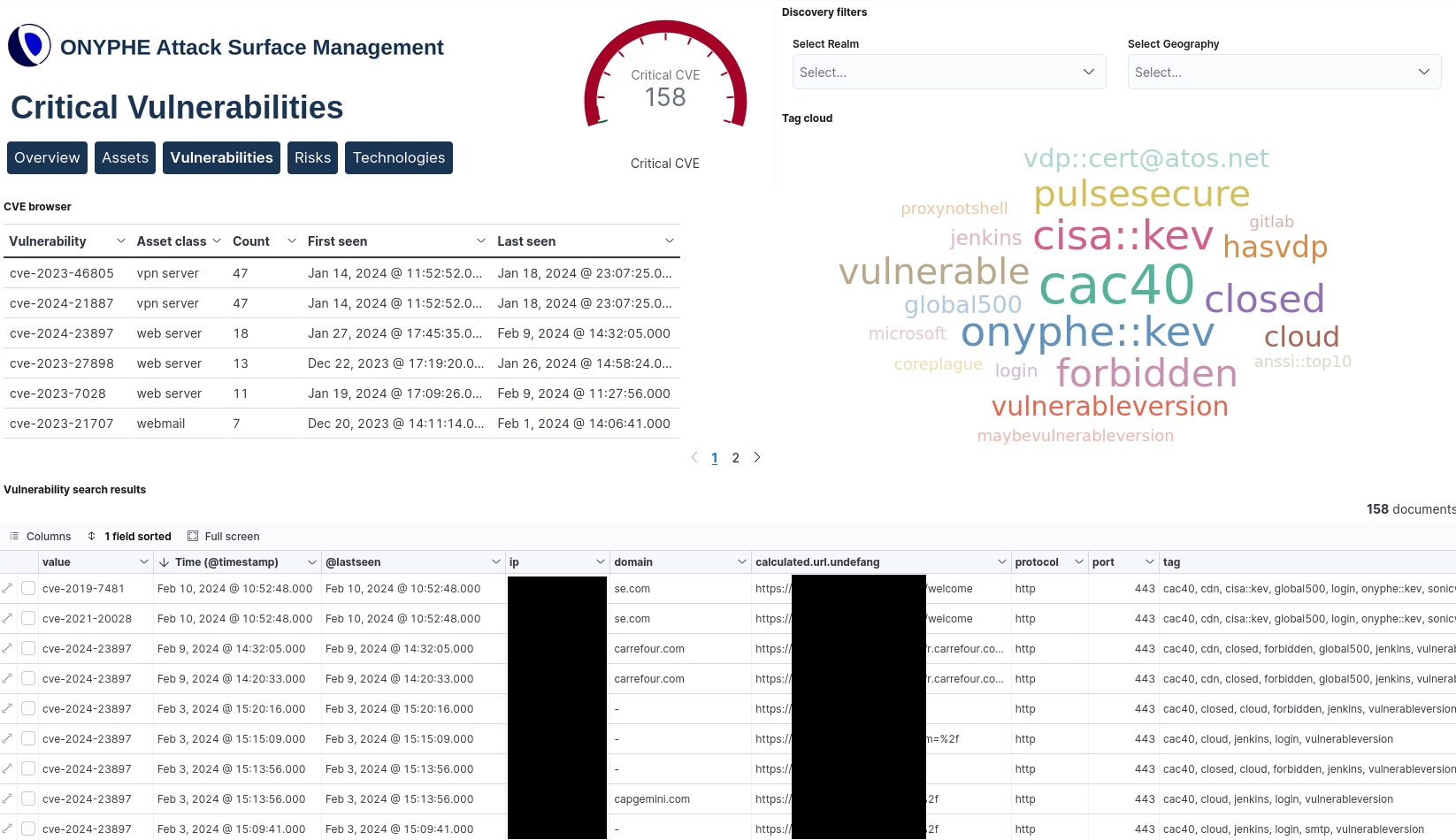Image resolution: width=1456 pixels, height=840 pixels.
Task: Open First seen column header menu
Action: tap(481, 241)
